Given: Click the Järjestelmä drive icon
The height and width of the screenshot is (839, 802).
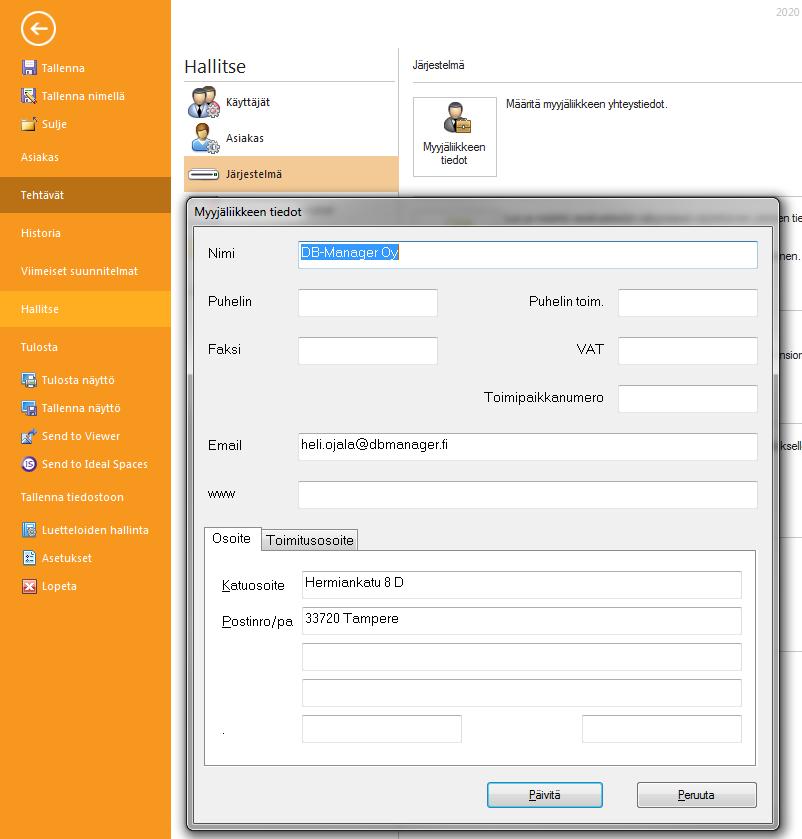Looking at the screenshot, I should (x=204, y=174).
